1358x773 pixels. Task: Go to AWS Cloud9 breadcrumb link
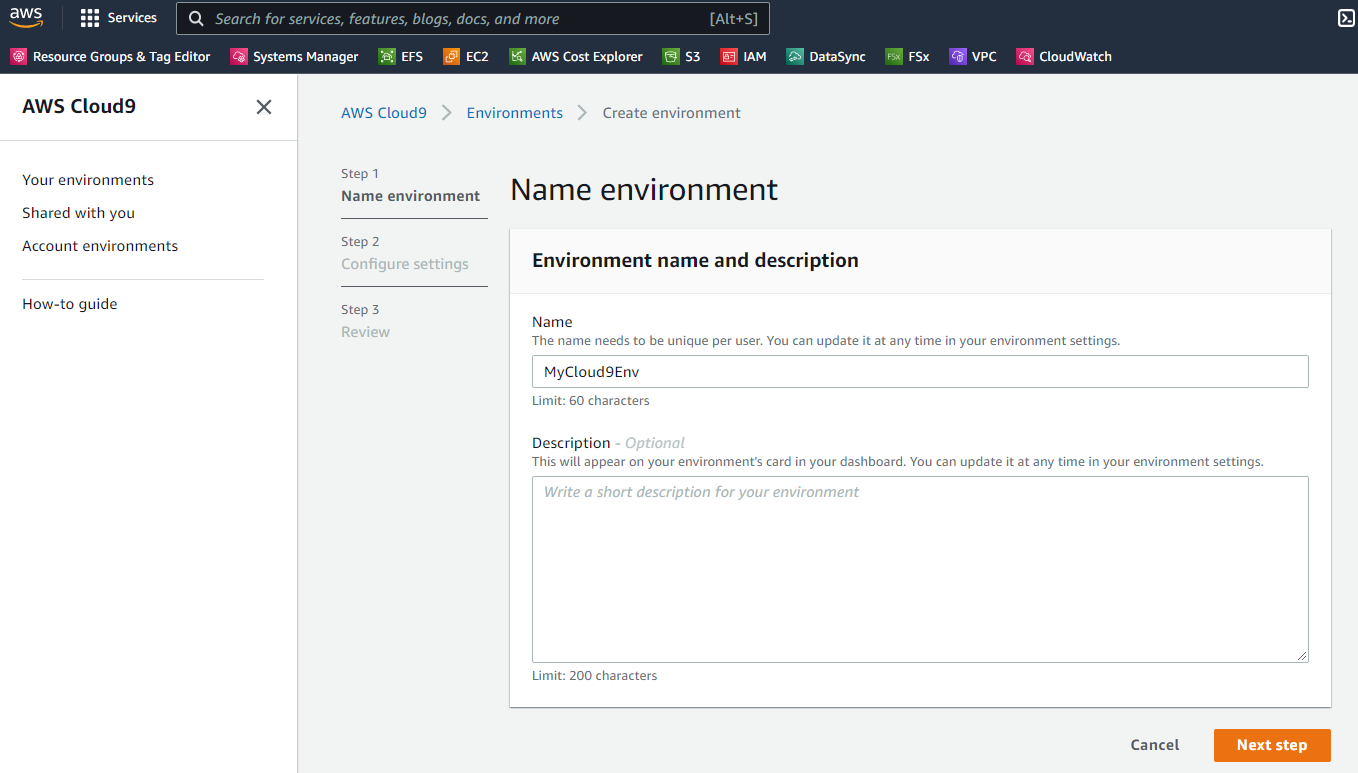point(384,113)
